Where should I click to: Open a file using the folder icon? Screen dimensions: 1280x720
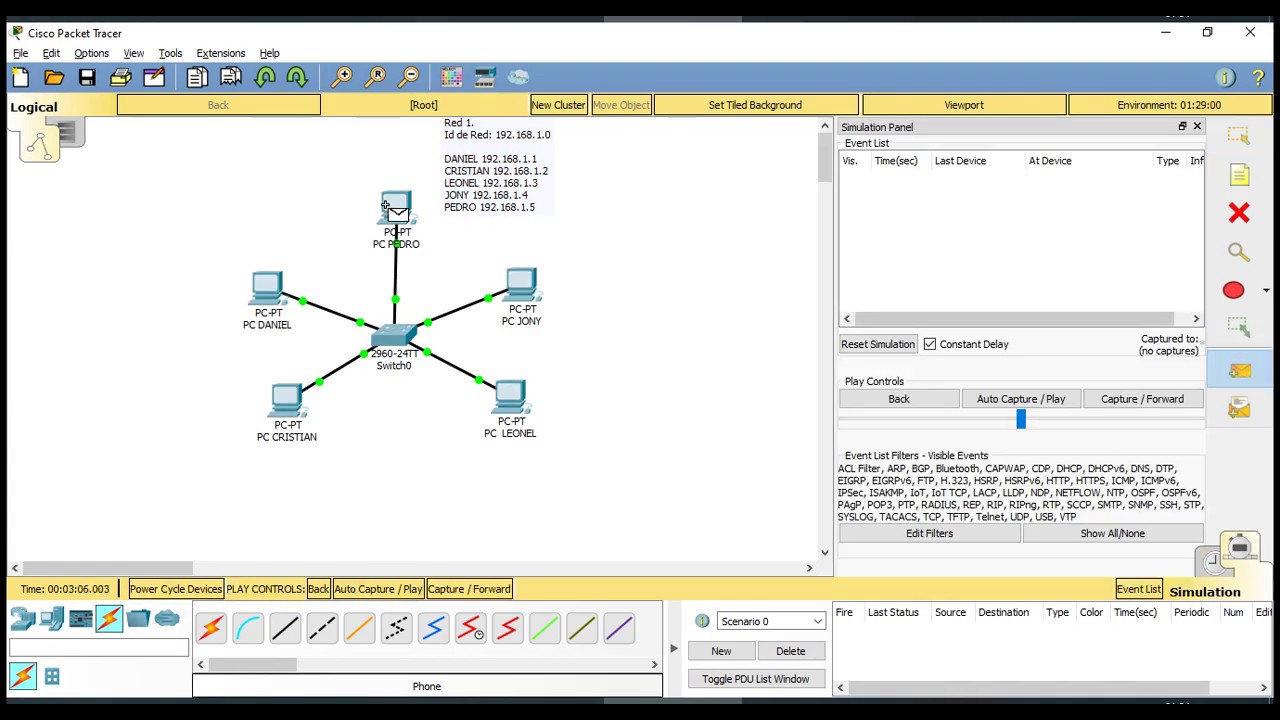tap(54, 77)
